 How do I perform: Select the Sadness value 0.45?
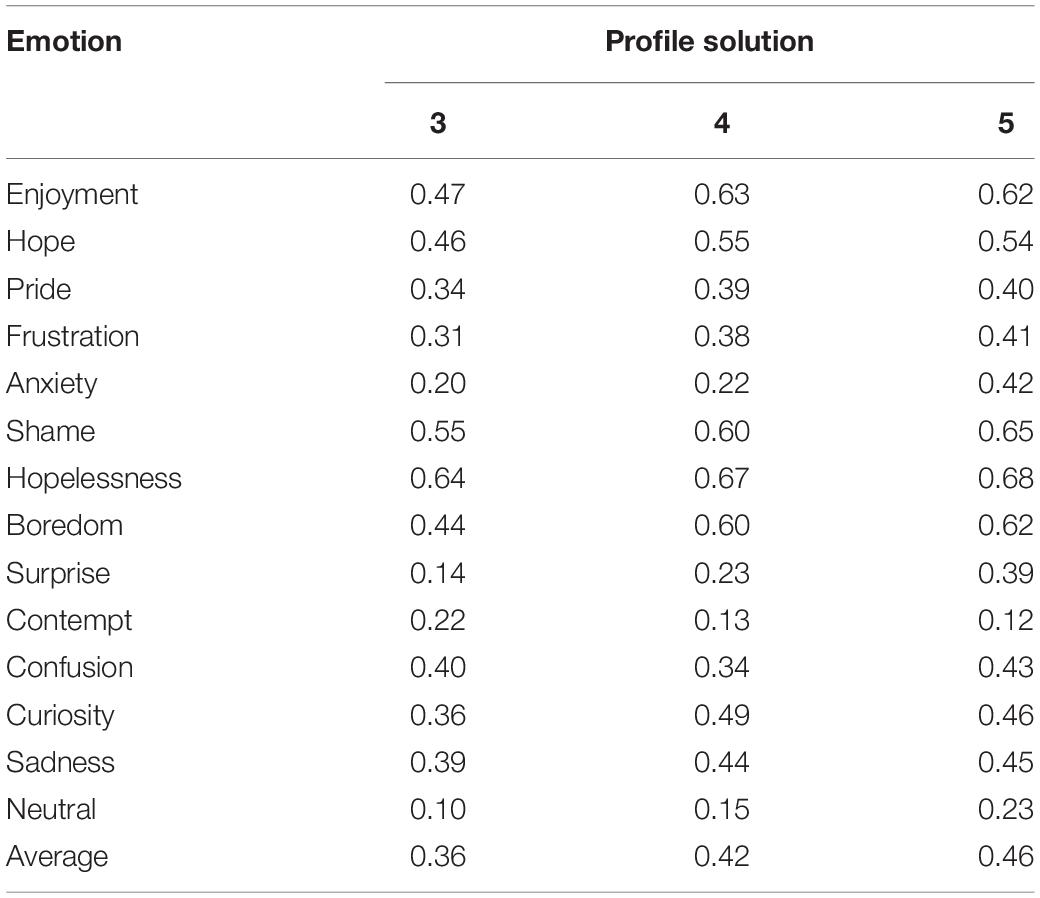point(1006,762)
